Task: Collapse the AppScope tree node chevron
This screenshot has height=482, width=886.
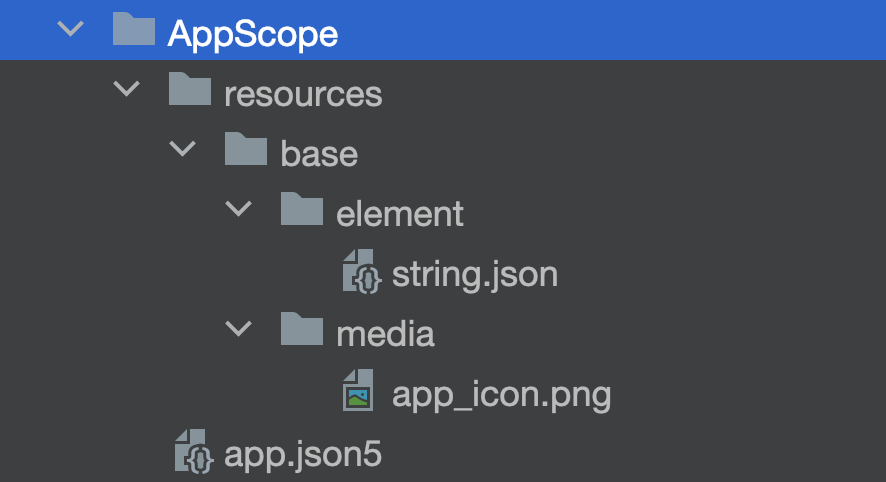Action: (x=71, y=28)
